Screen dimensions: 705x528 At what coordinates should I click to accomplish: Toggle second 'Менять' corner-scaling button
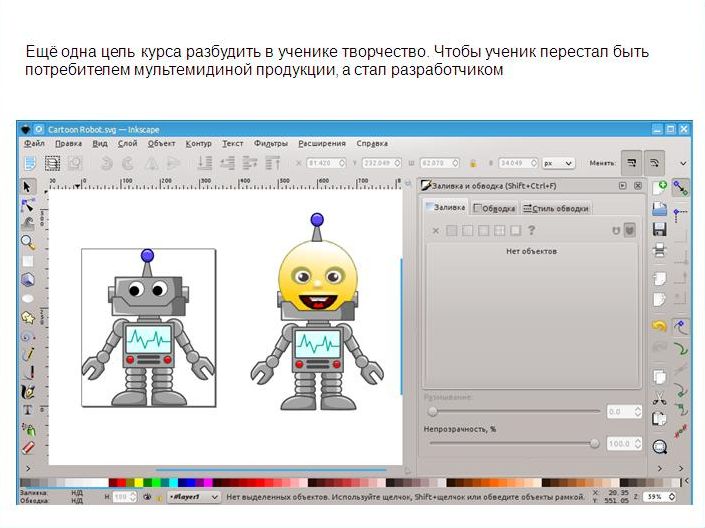[x=654, y=163]
